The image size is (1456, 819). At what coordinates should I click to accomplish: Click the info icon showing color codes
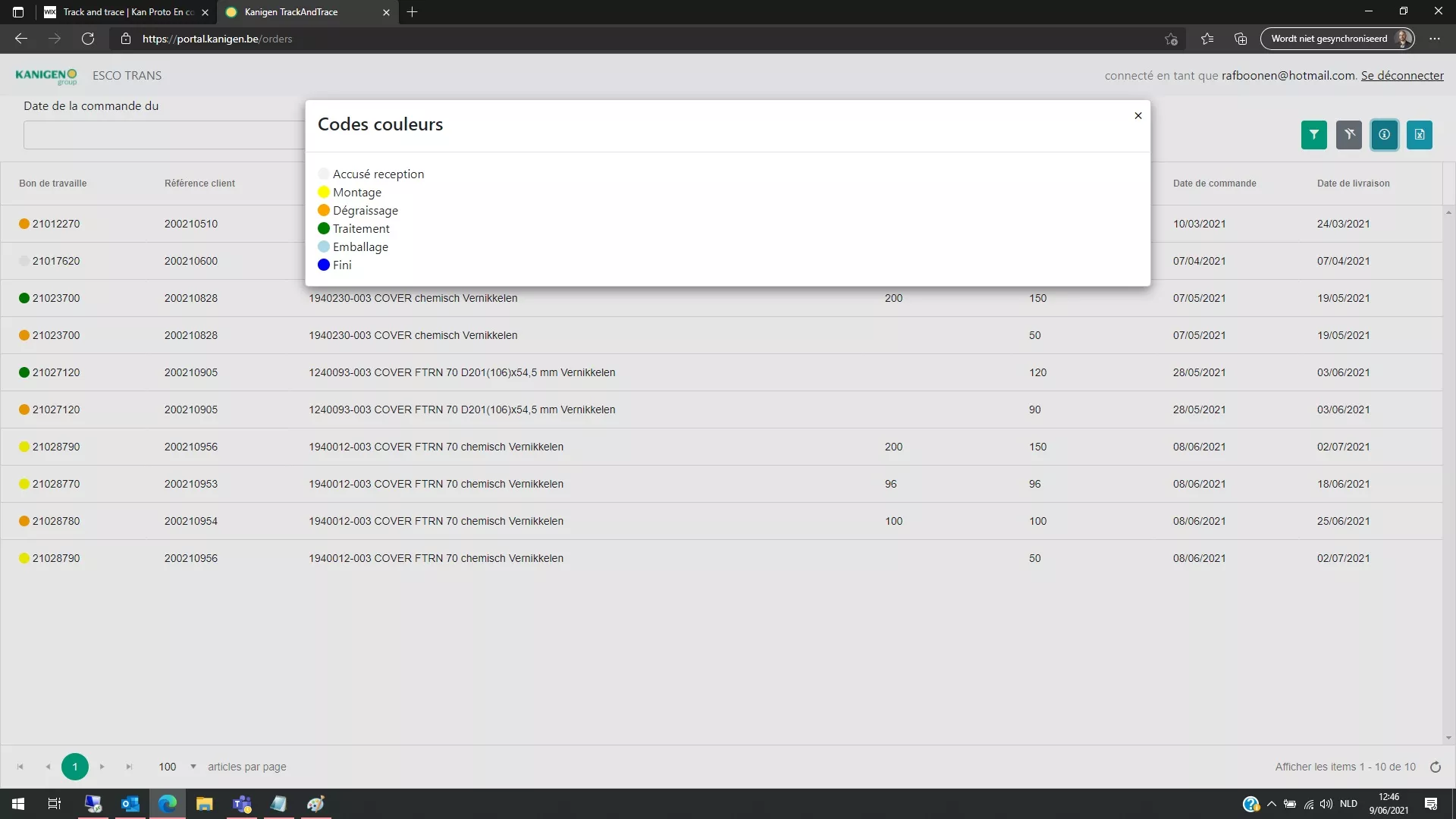pyautogui.click(x=1385, y=134)
